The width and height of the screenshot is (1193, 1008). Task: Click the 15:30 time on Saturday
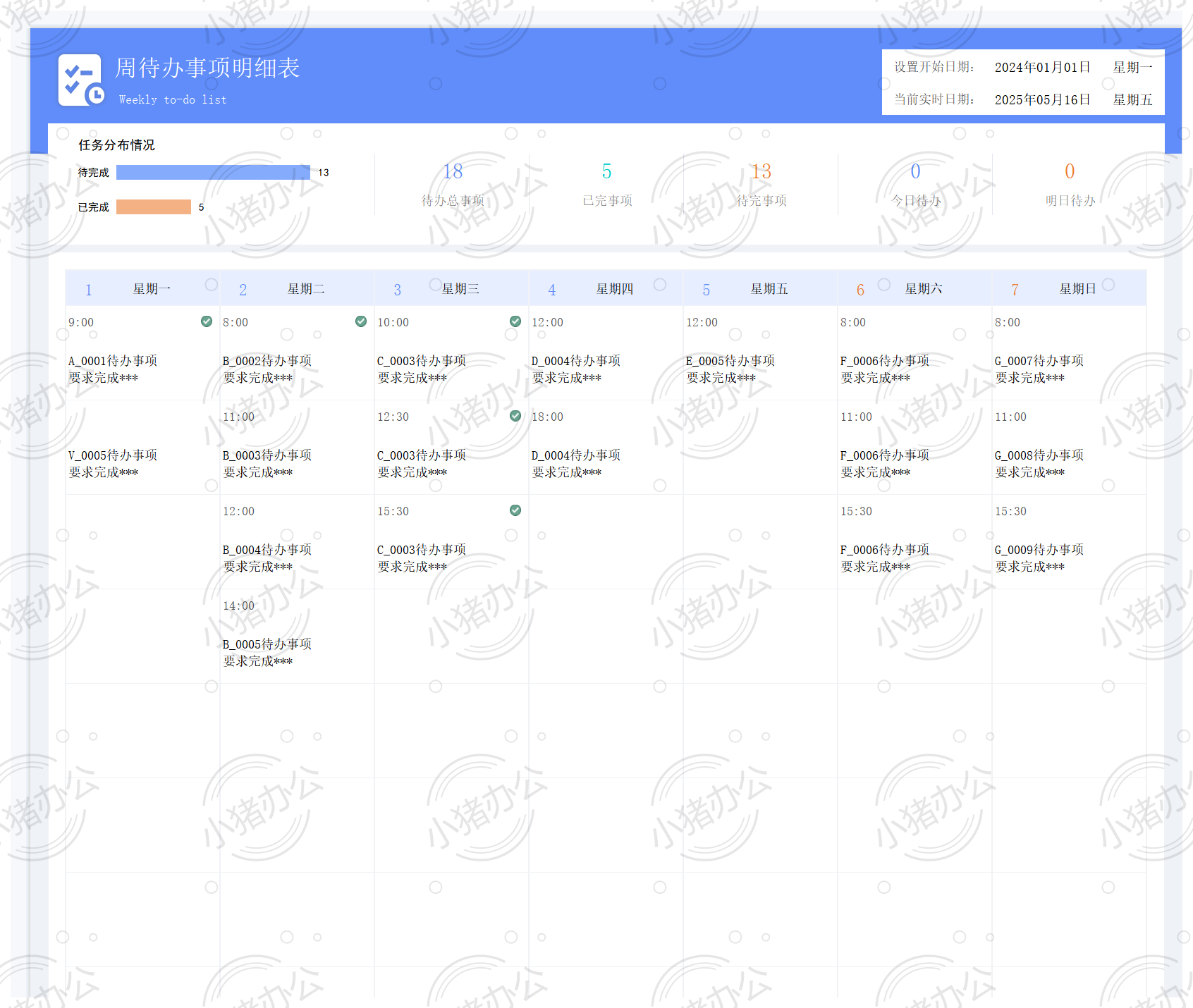click(857, 511)
